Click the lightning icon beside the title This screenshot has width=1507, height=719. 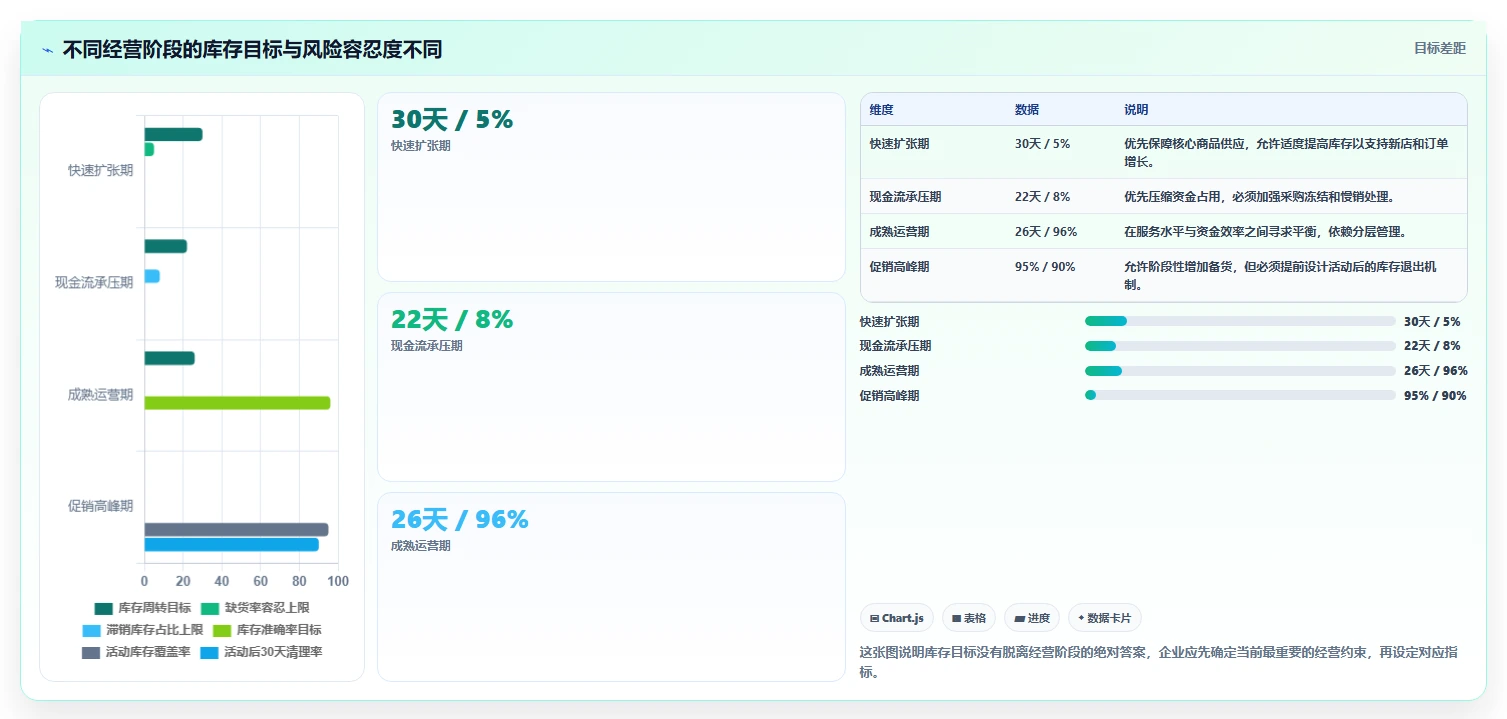coord(48,50)
